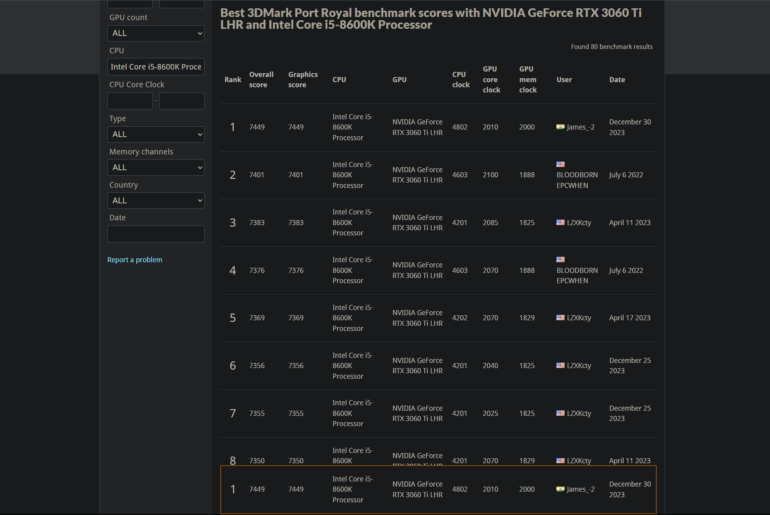Click the flag beside LZXKcty in rank 8 row
Image resolution: width=770 pixels, height=515 pixels.
coord(560,461)
